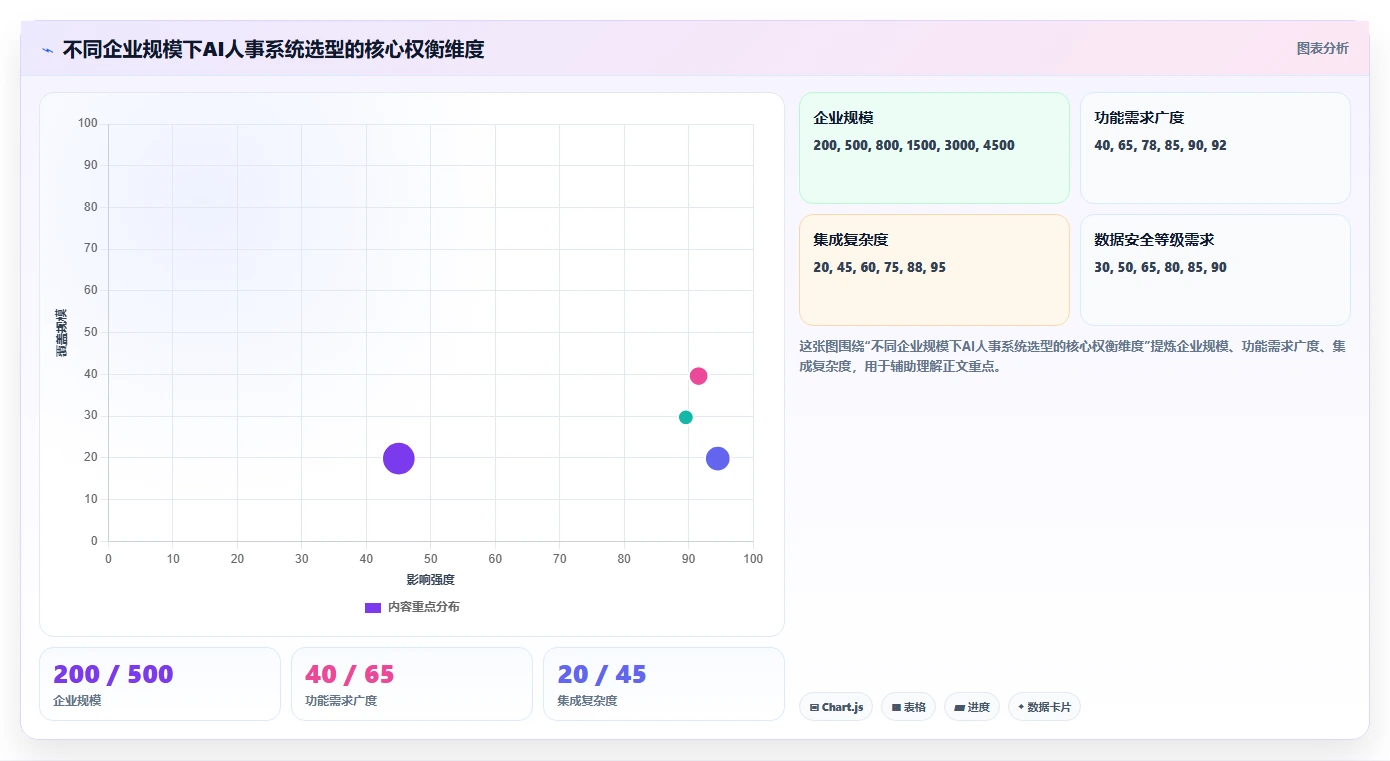Click the table icon in 表格 tag
Viewport: 1390px width, 761px height.
(896, 708)
